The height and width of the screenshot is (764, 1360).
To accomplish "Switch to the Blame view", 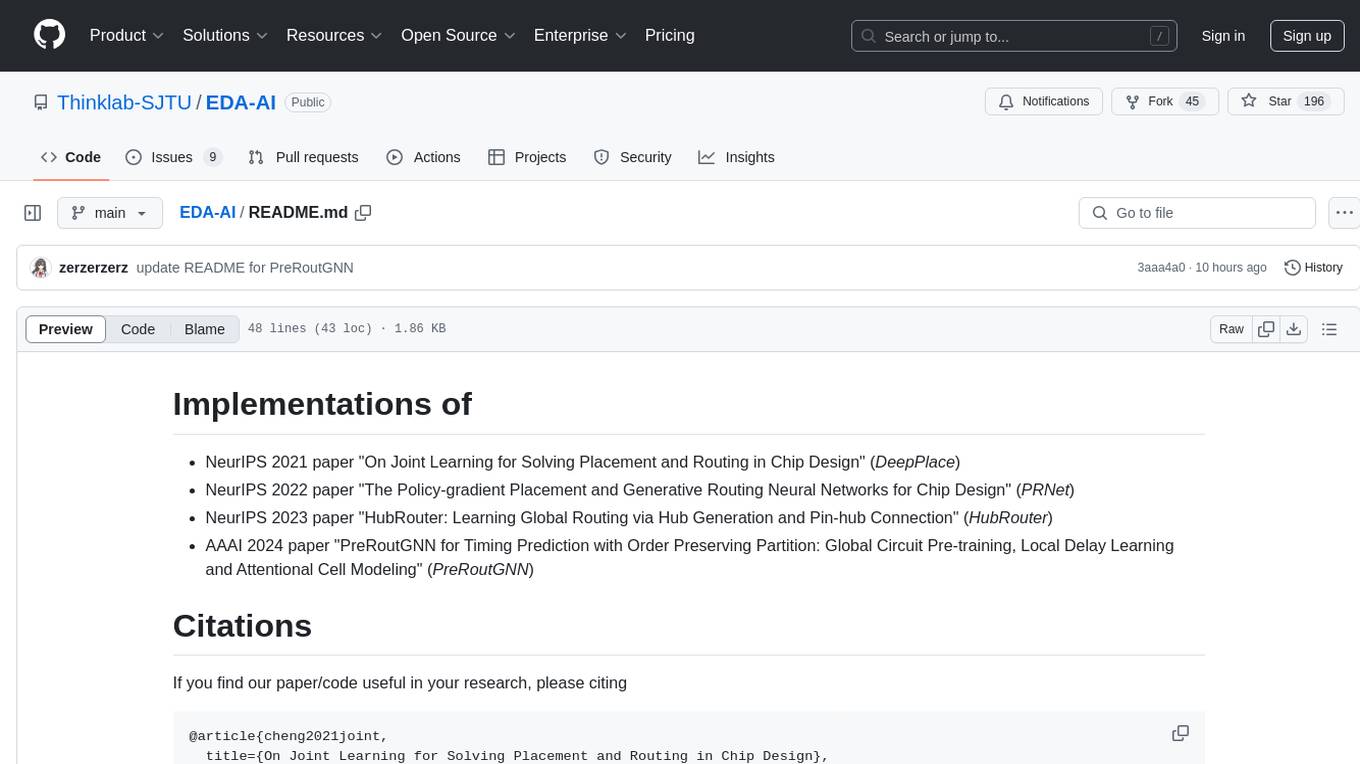I will click(204, 329).
